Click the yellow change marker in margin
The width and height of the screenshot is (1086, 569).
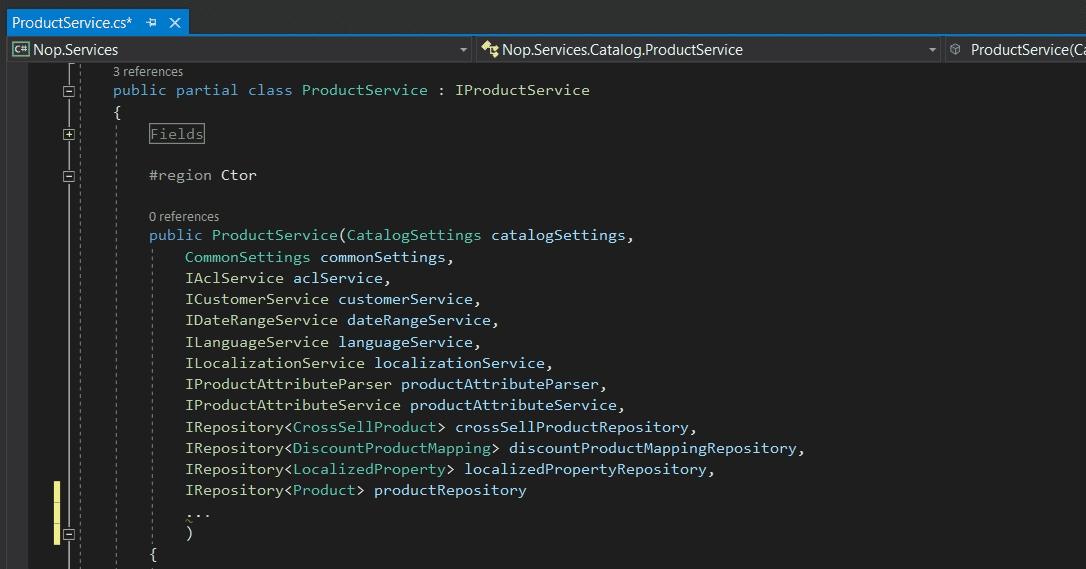pos(57,513)
